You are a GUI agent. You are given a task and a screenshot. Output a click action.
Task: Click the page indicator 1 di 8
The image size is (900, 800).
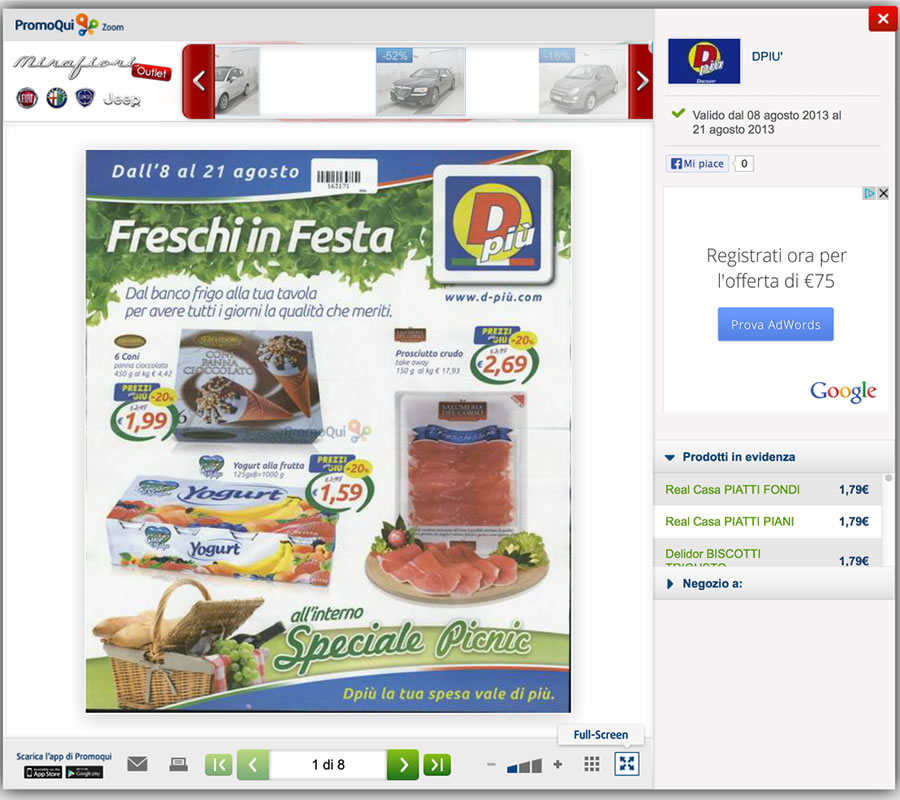click(x=328, y=764)
